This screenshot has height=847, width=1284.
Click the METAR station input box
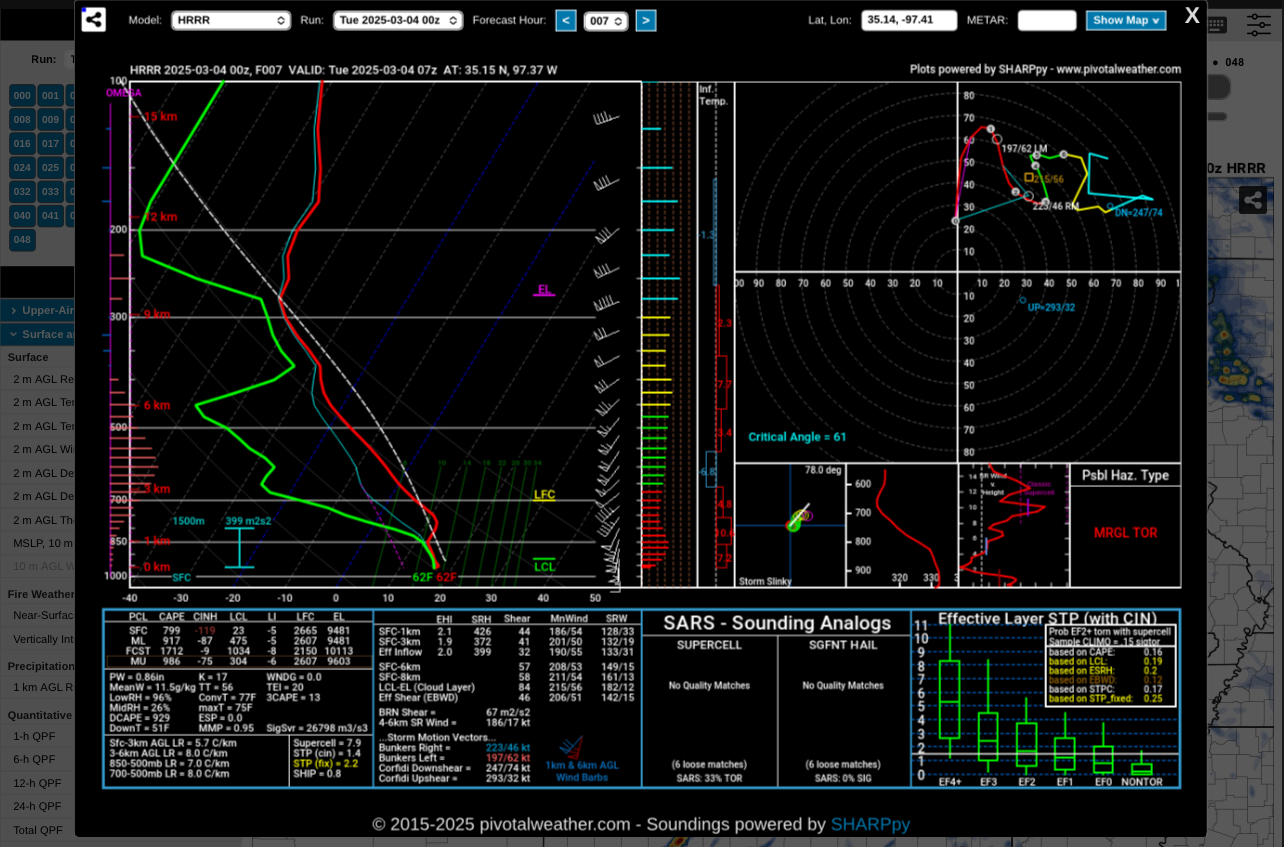tap(1047, 20)
